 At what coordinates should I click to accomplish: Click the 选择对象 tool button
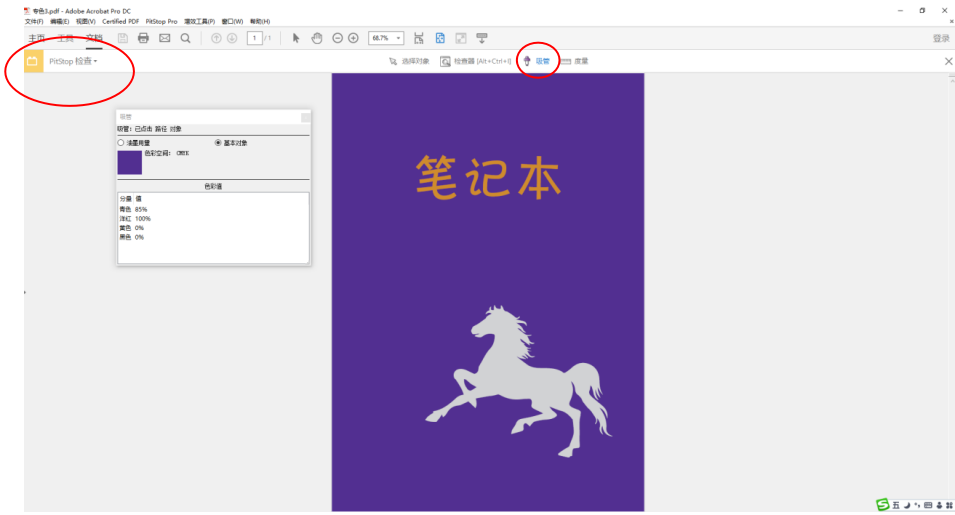pos(409,61)
